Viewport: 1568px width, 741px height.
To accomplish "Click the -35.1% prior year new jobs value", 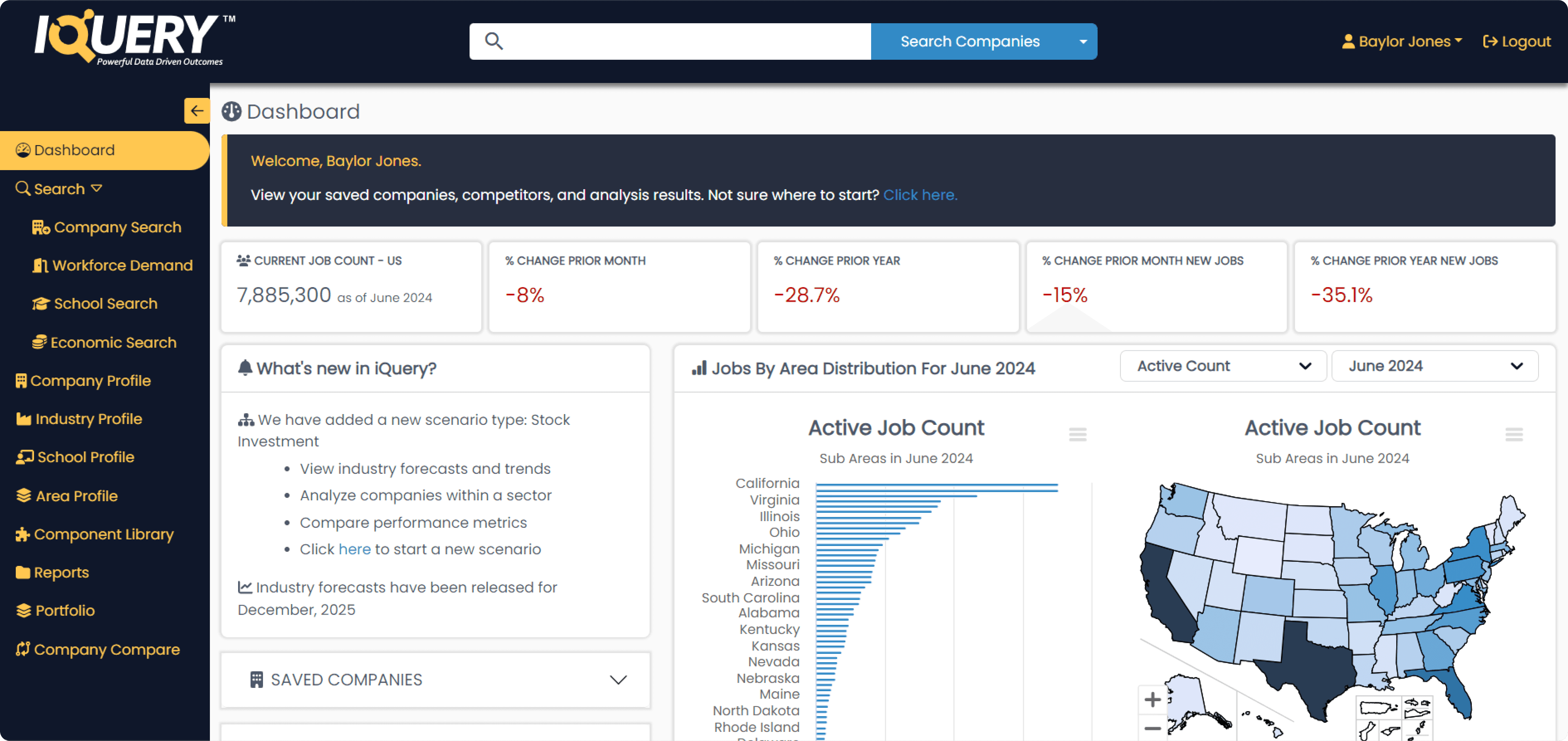I will coord(1342,295).
